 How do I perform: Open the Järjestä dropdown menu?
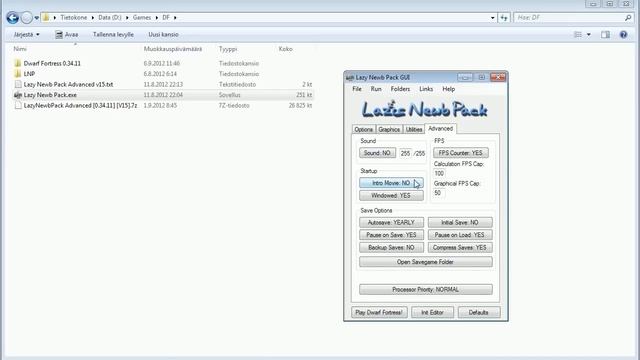coord(27,35)
